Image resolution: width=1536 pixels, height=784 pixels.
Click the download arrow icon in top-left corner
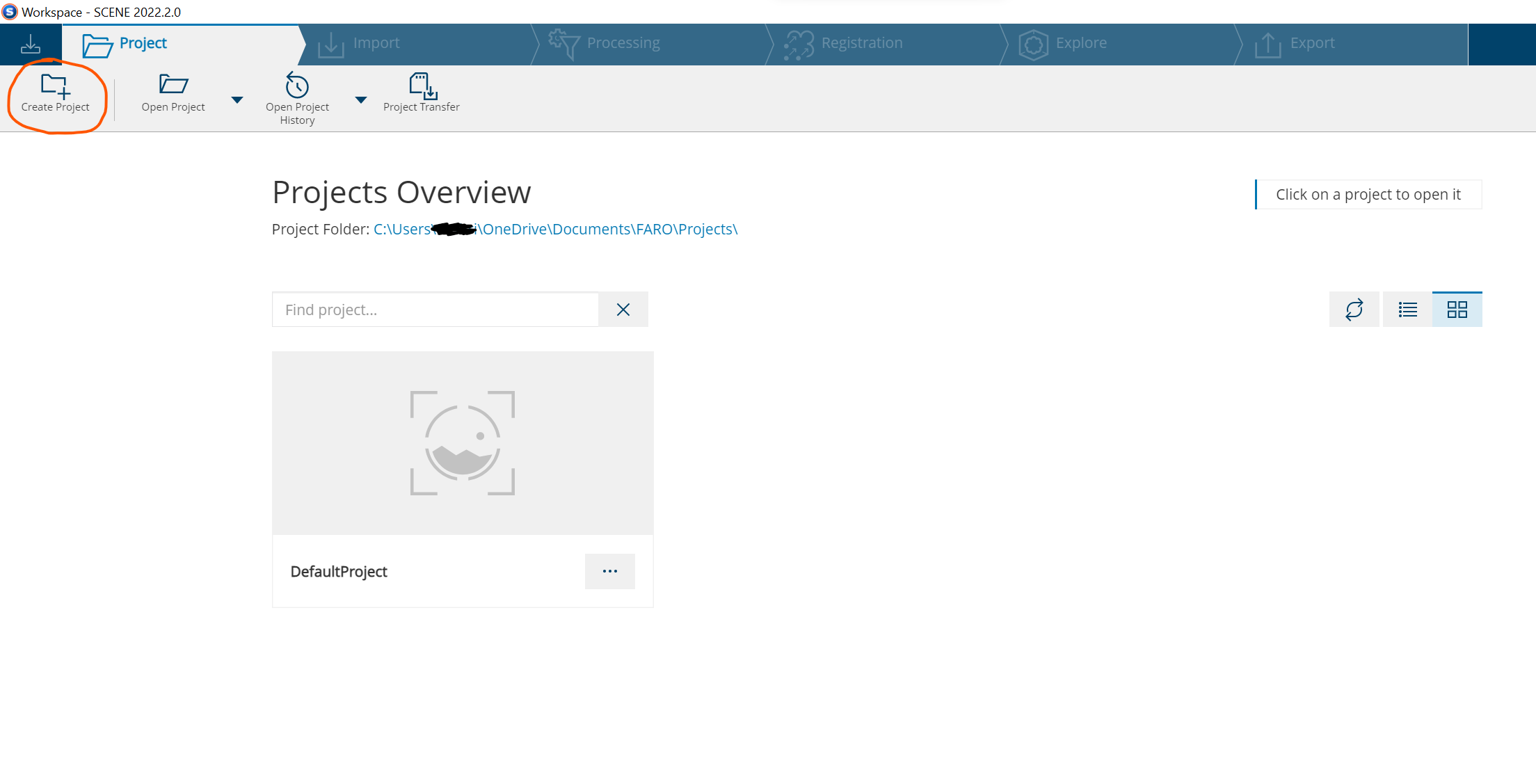click(31, 45)
